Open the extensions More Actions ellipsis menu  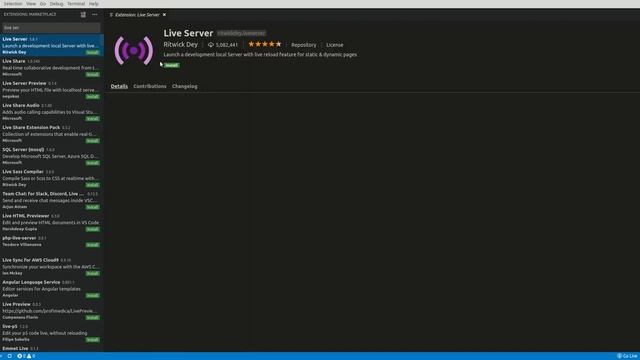[x=95, y=15]
